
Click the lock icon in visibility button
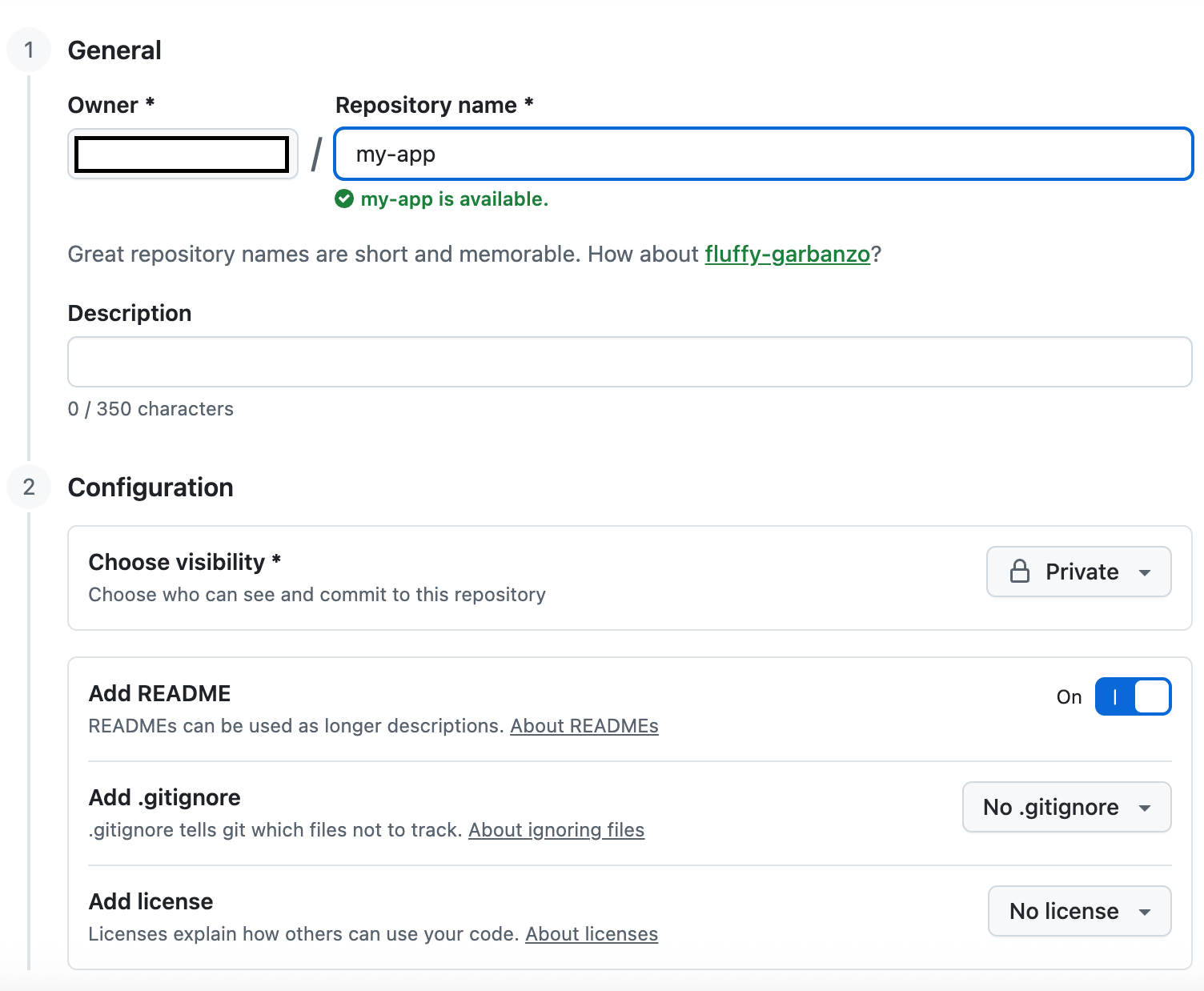coord(1020,572)
